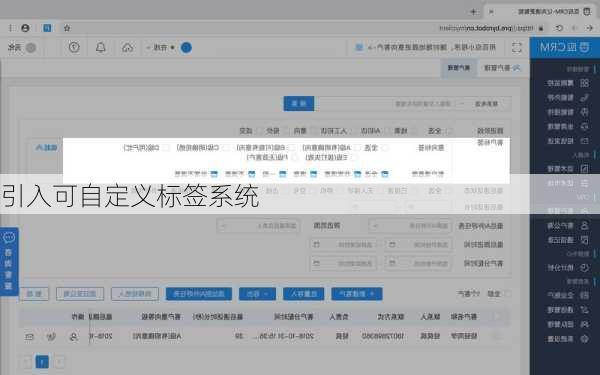
Task: Open sidebar 通话记录 item
Action: (x=567, y=240)
